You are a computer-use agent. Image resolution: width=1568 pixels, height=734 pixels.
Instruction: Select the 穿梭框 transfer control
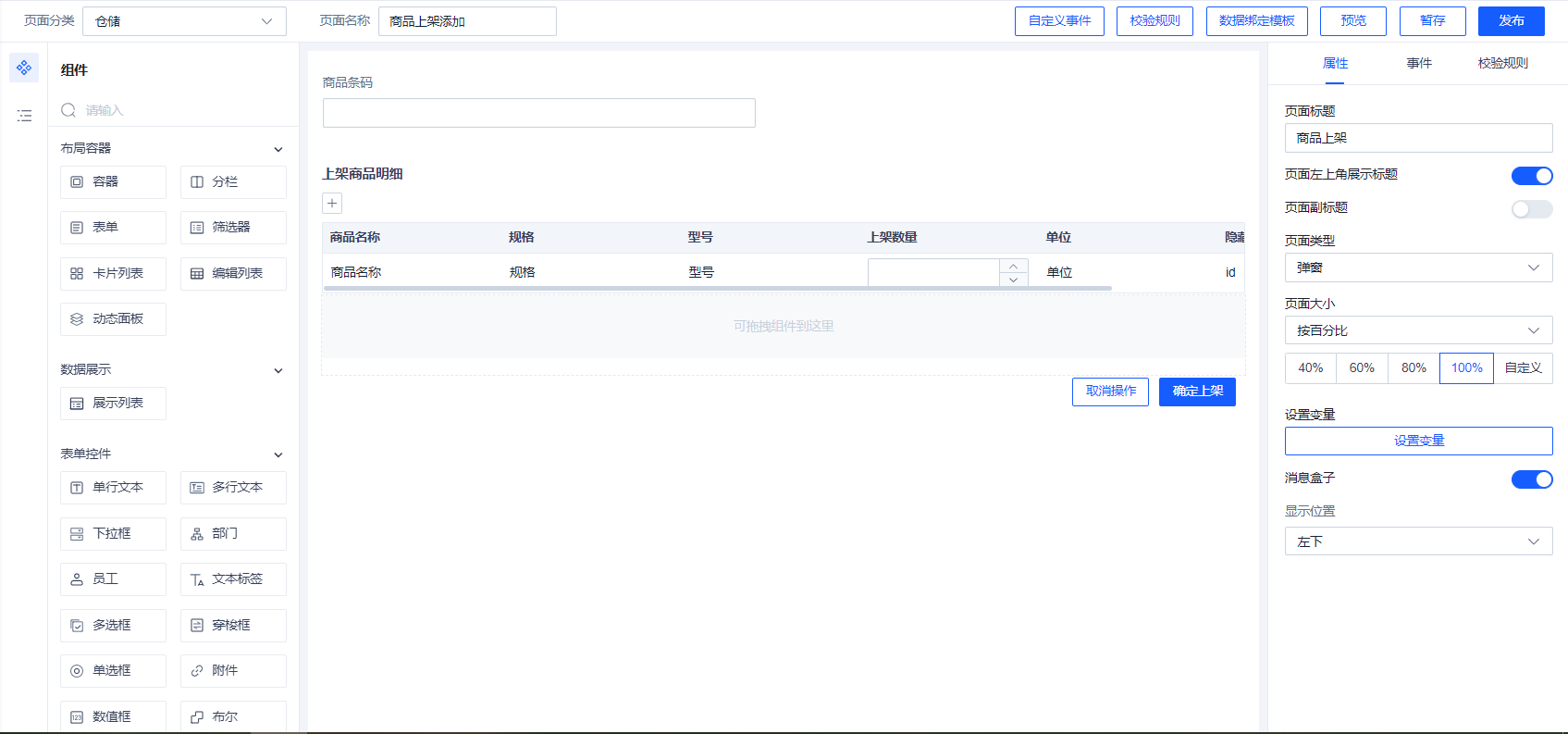233,626
